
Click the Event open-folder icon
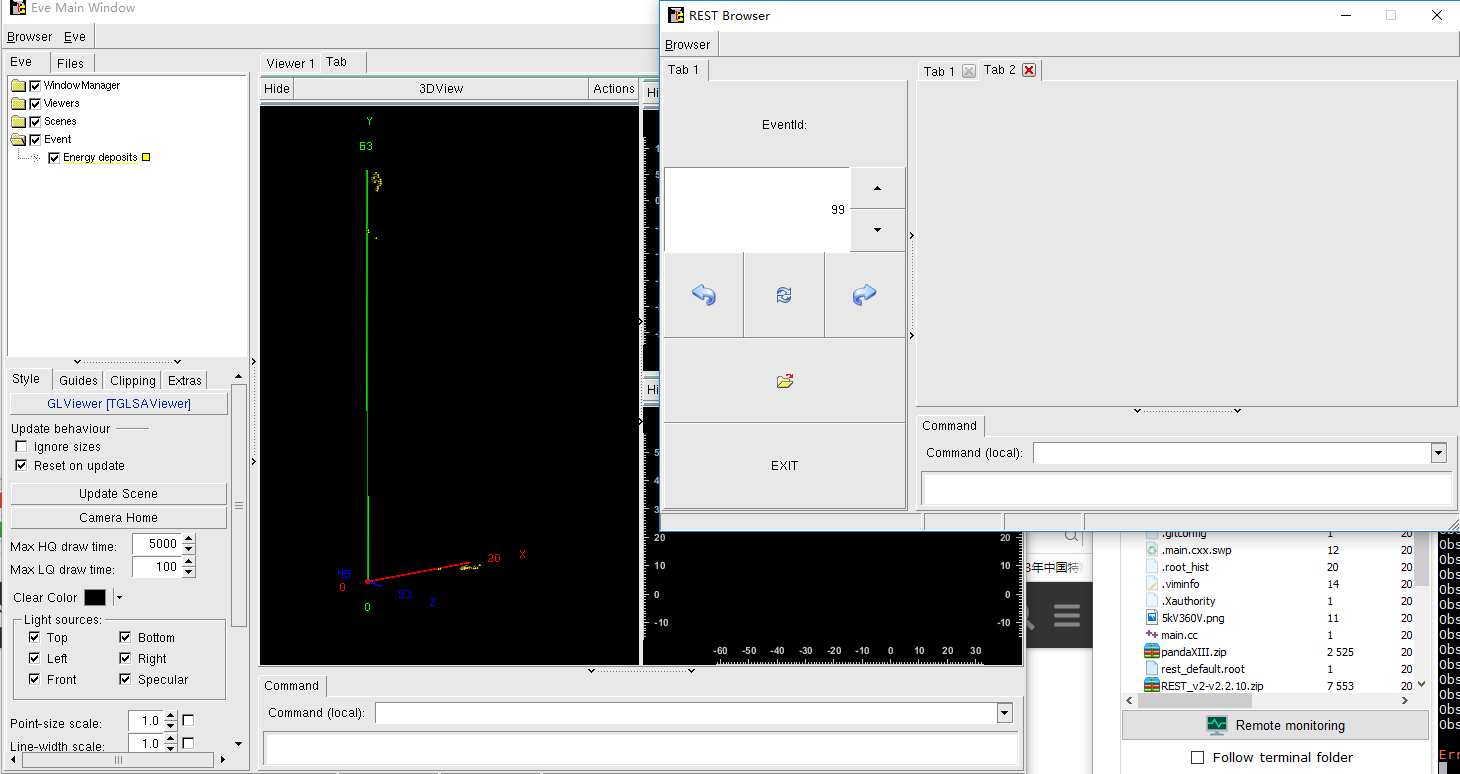[x=18, y=139]
